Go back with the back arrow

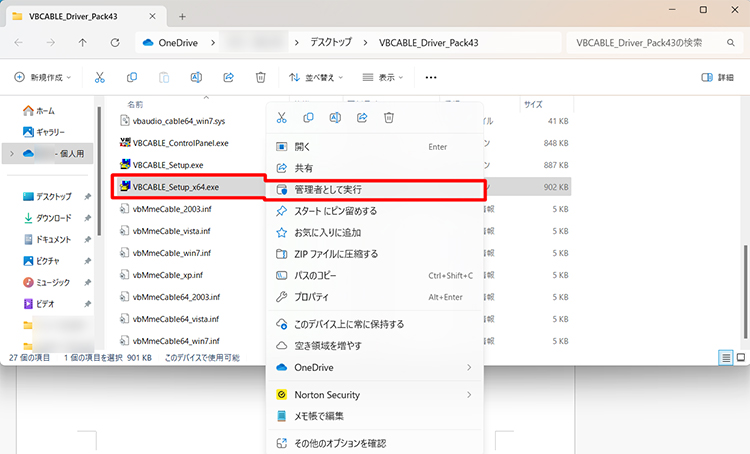(x=19, y=43)
